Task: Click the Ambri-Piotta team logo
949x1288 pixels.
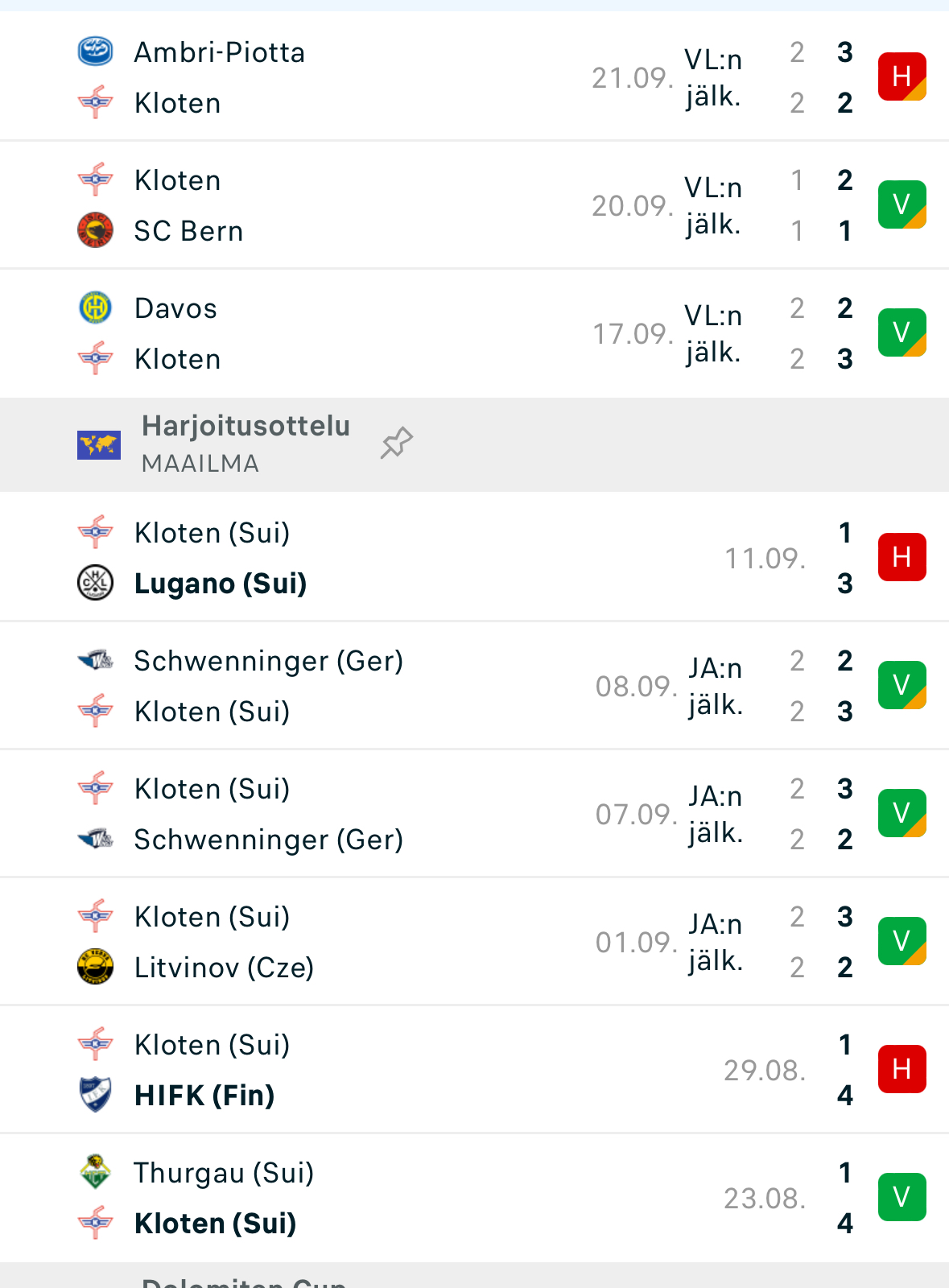Action: tap(95, 52)
